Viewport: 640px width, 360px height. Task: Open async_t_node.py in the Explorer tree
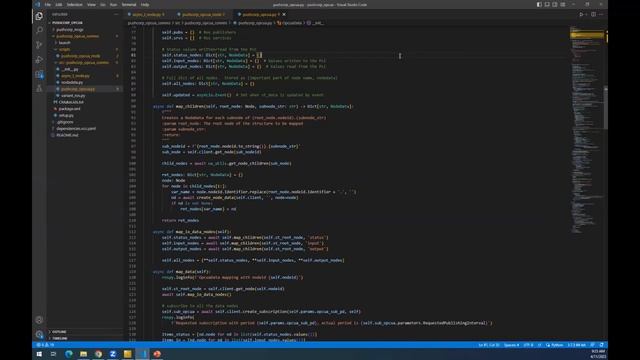click(x=76, y=76)
